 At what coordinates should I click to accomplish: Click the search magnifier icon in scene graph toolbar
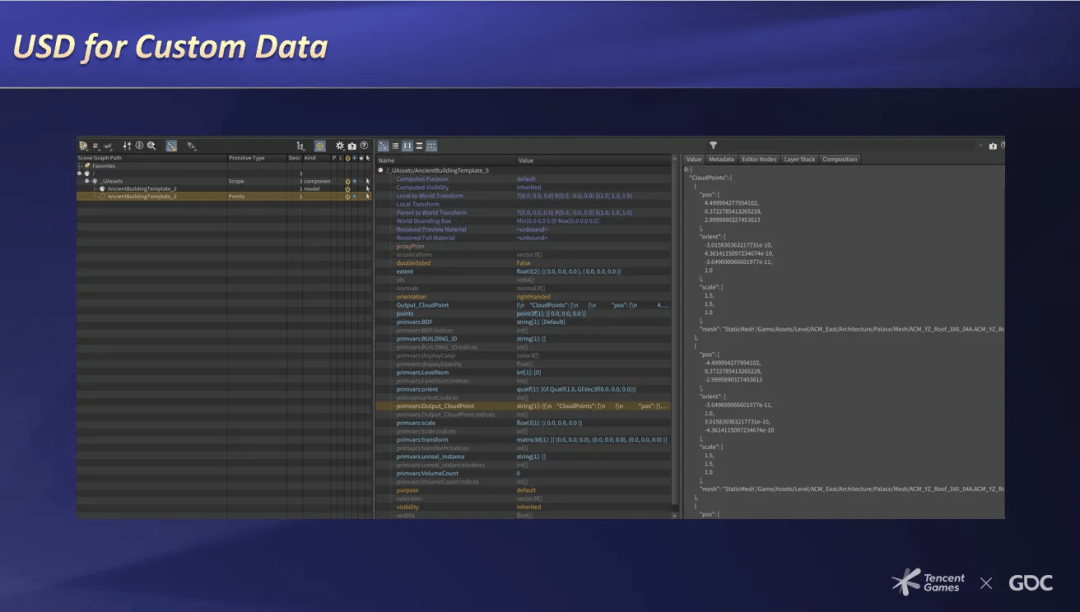(x=151, y=146)
